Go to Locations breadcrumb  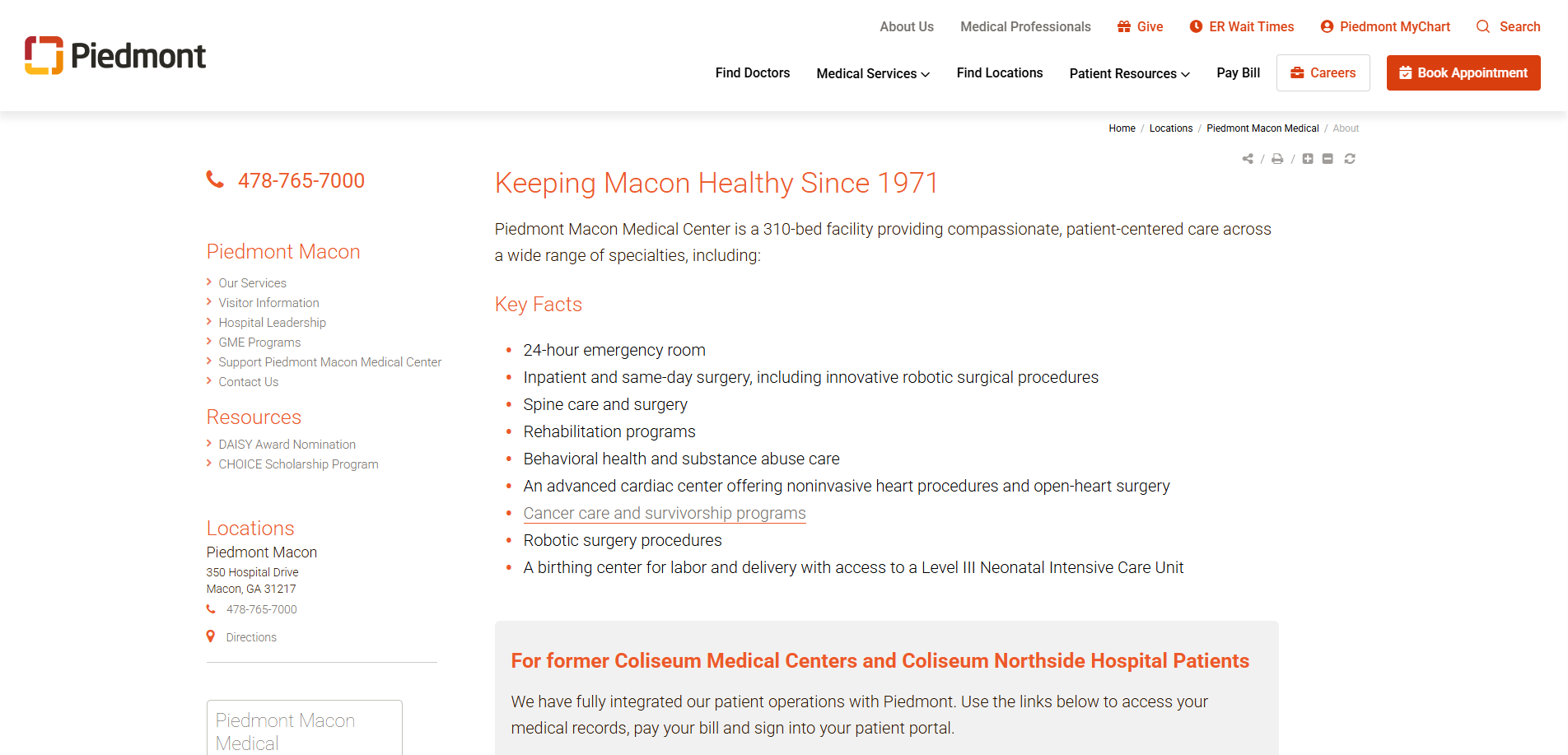coord(1170,128)
